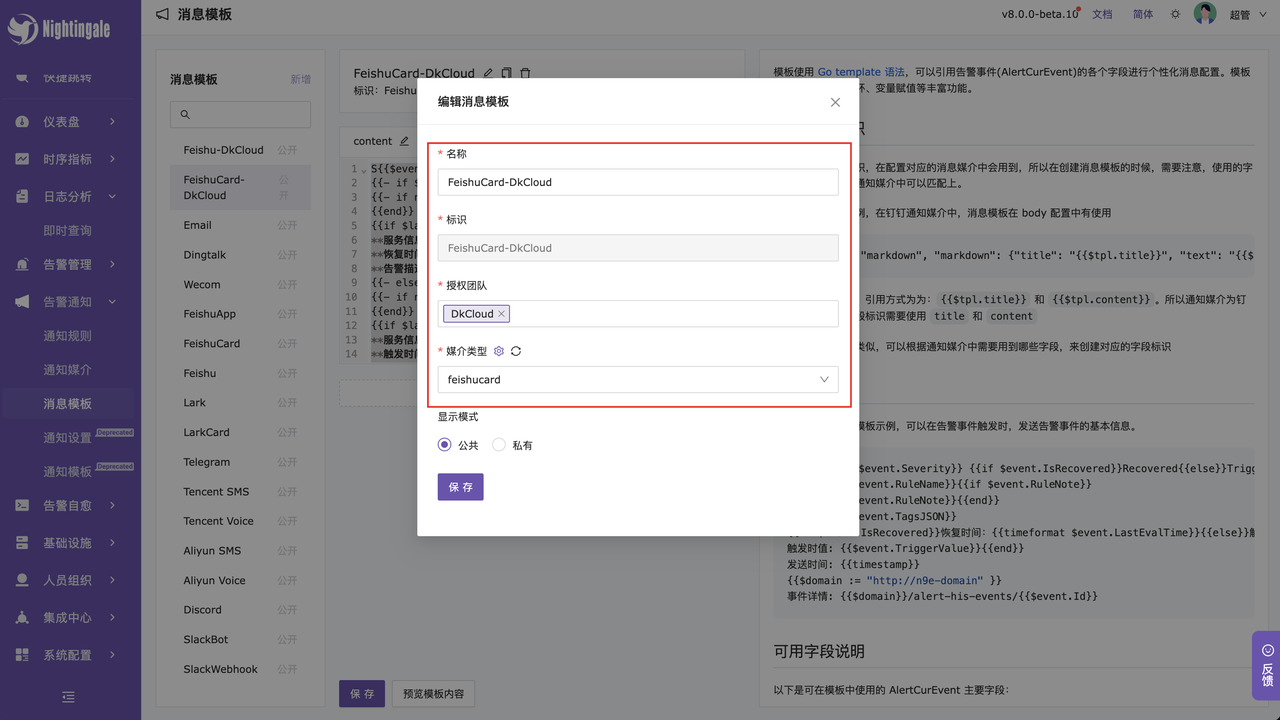Image resolution: width=1280 pixels, height=720 pixels.
Task: Select the 公共 display mode
Action: point(445,445)
